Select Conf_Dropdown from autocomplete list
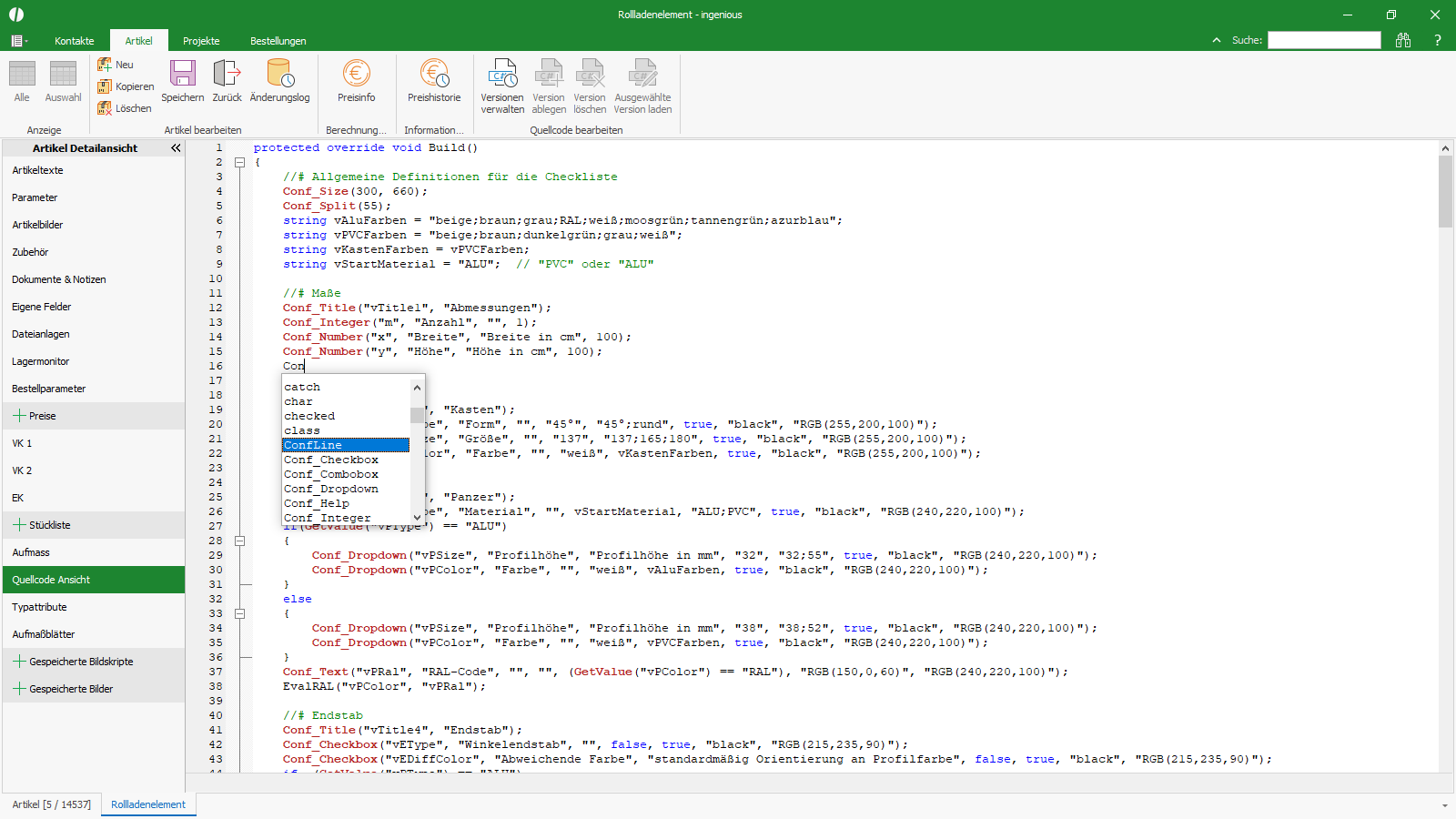This screenshot has height=819, width=1456. coord(331,489)
